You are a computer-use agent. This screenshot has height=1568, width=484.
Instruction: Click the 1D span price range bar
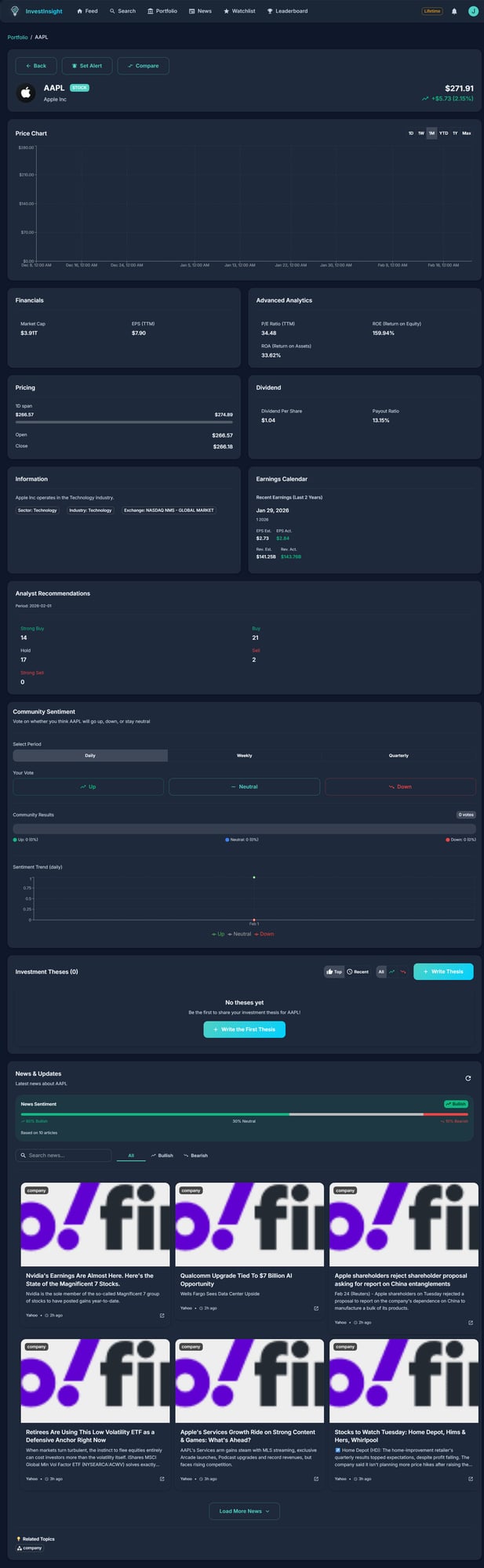pyautogui.click(x=124, y=422)
